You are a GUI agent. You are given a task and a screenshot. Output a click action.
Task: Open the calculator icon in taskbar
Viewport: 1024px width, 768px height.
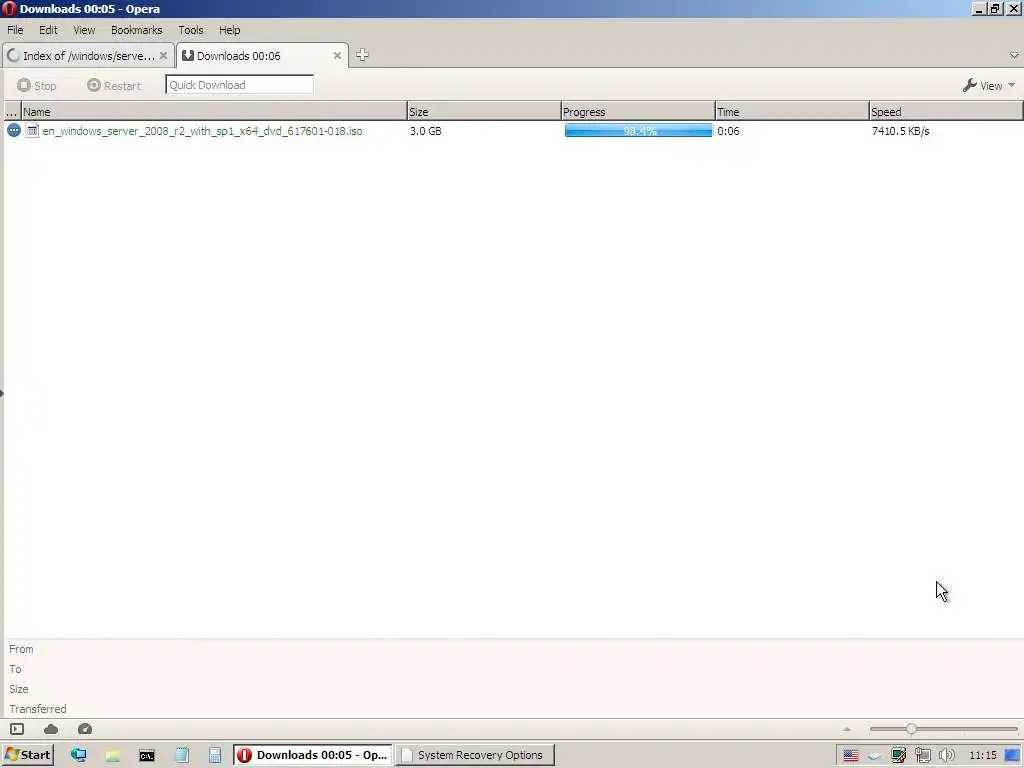point(215,755)
